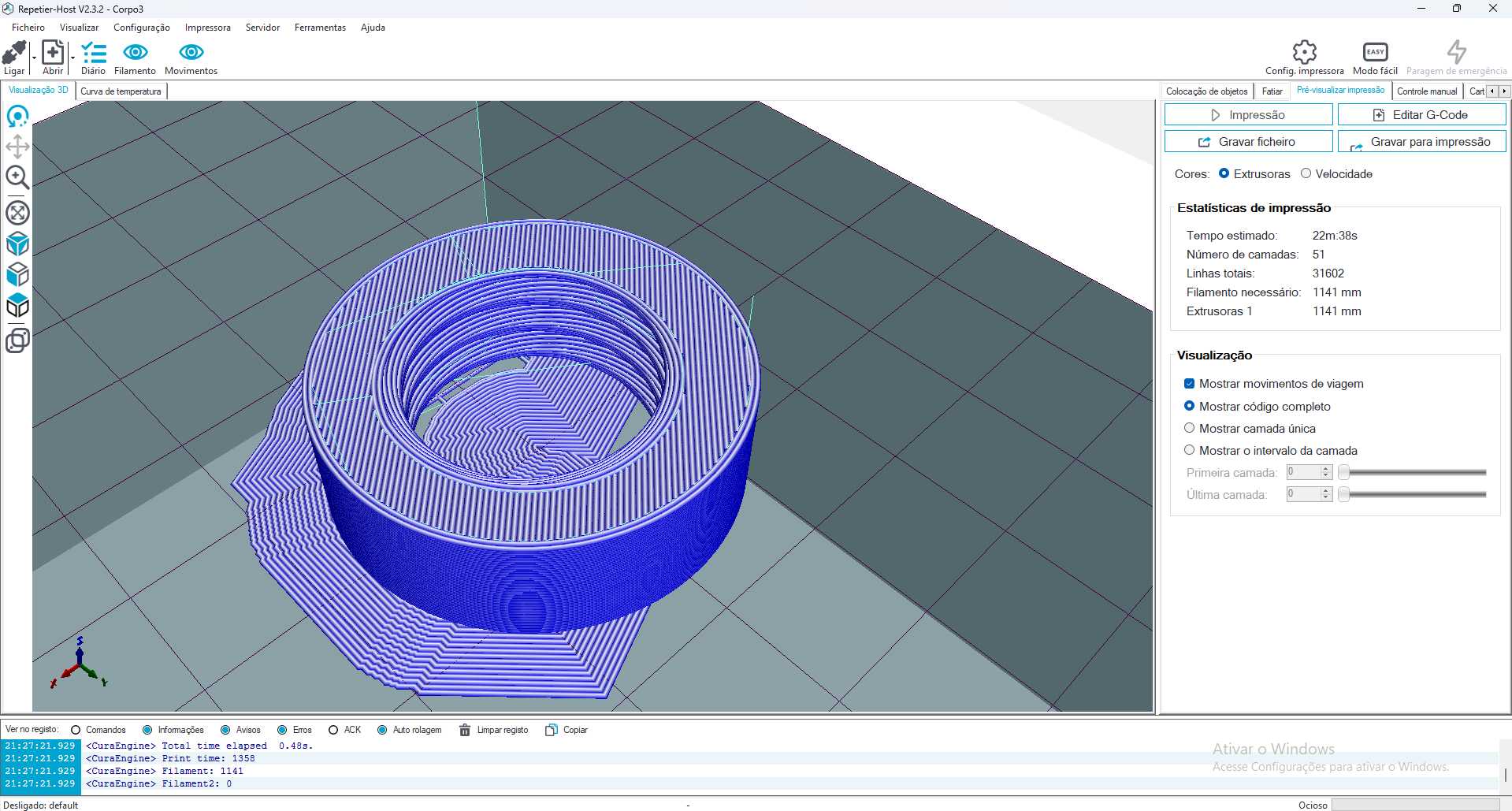
Task: Open the Configuração menu
Action: [142, 28]
